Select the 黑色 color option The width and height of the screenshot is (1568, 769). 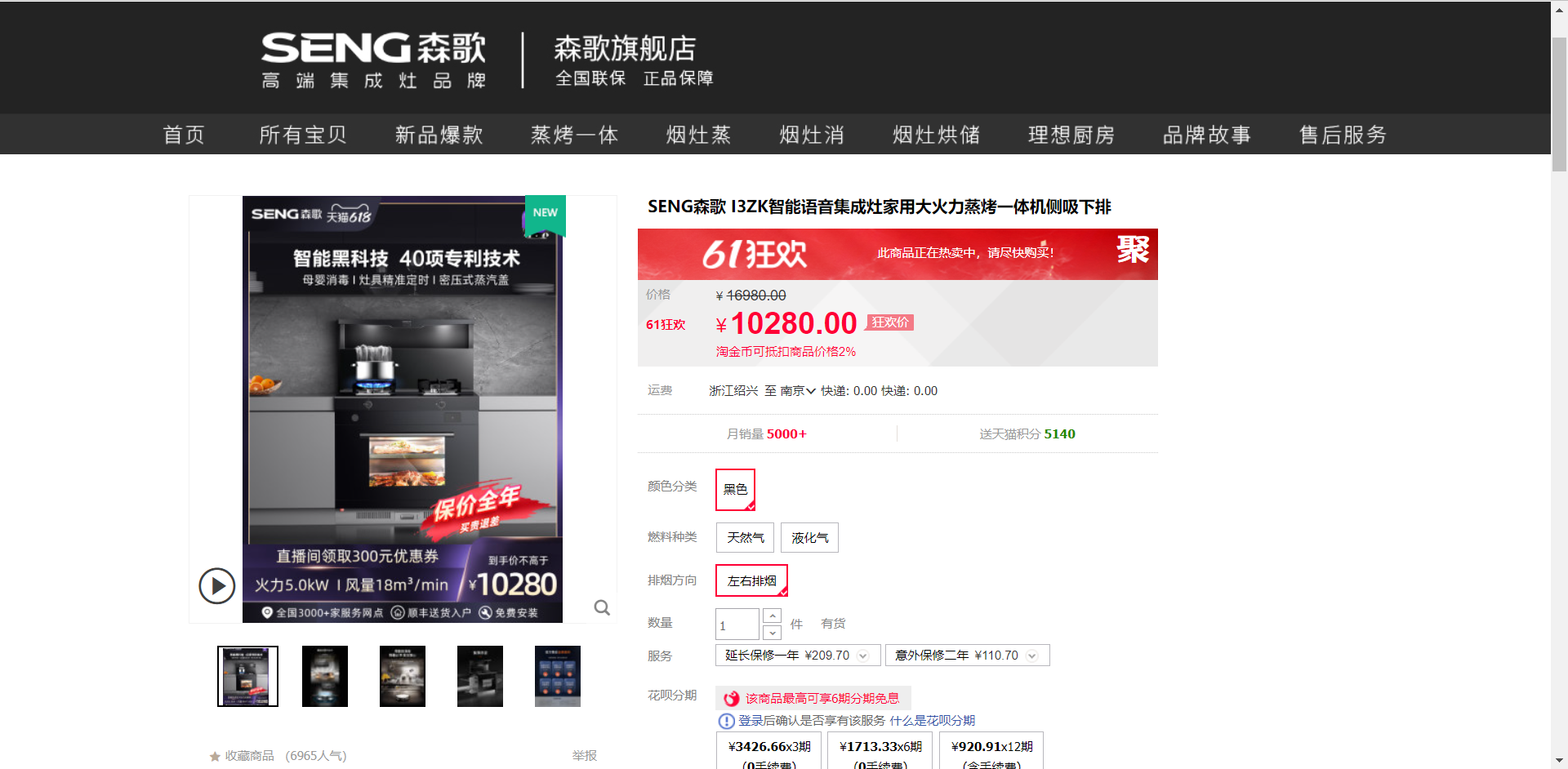pyautogui.click(x=735, y=489)
